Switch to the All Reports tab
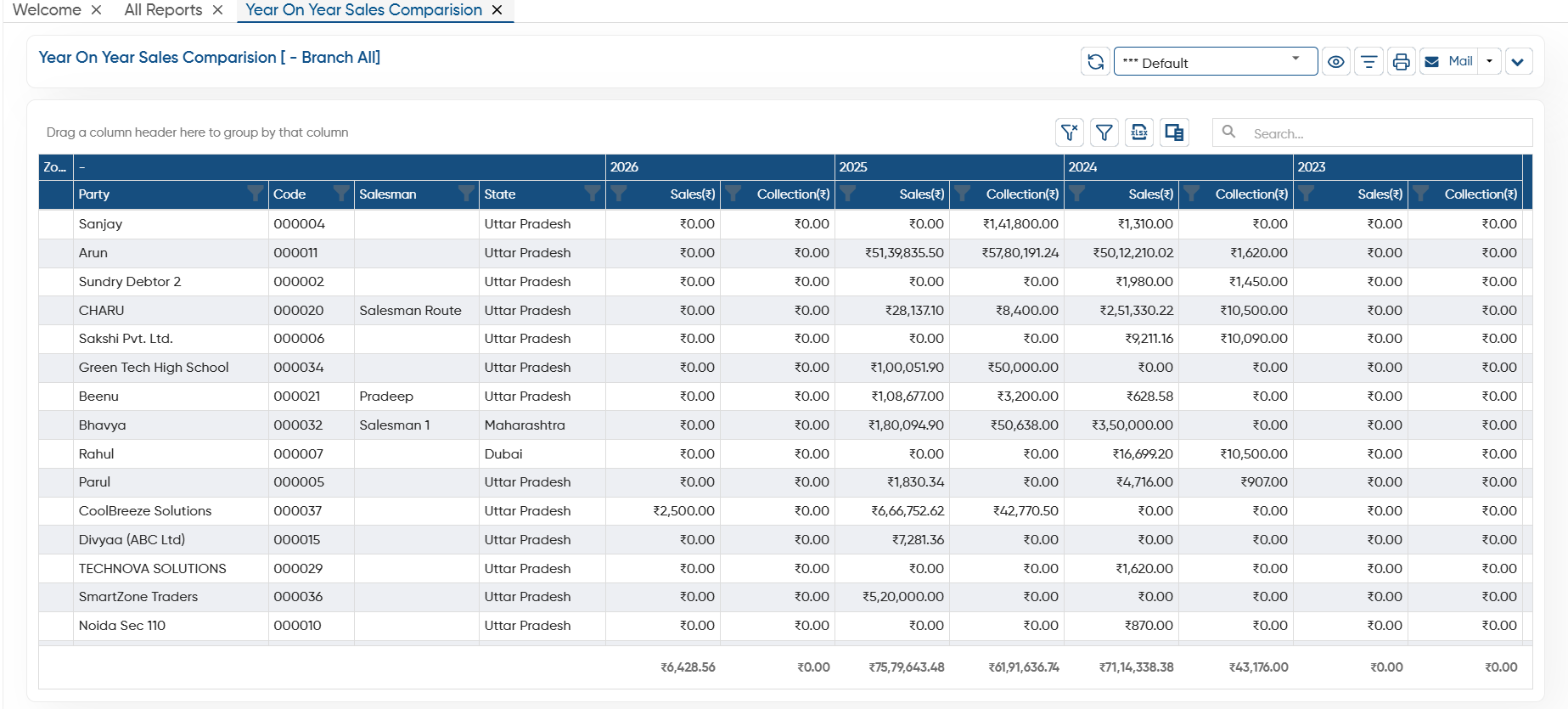Screen dimensions: 1568x709 coord(163,10)
